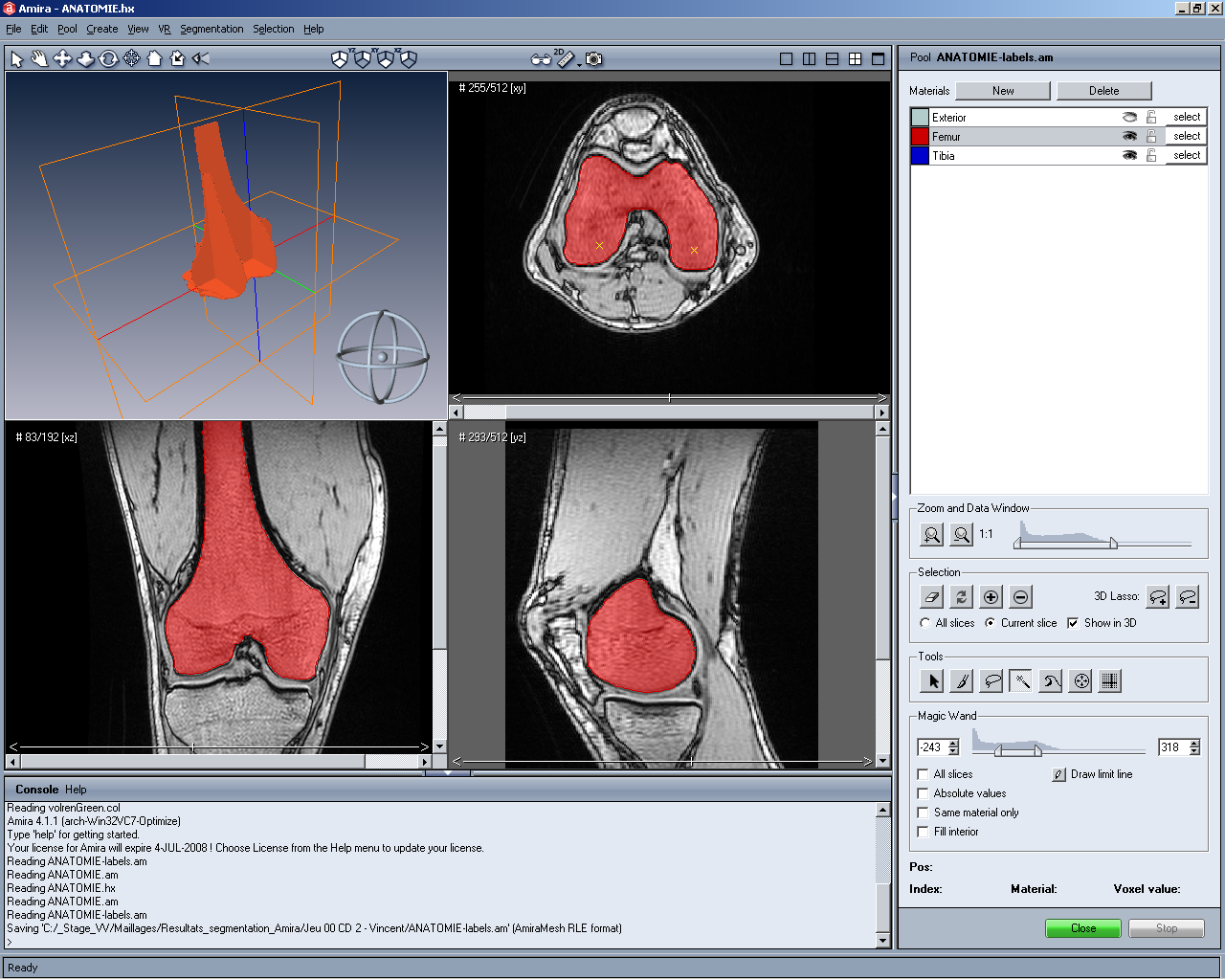Open the Edit menu
The width and height of the screenshot is (1225, 980).
pos(39,29)
